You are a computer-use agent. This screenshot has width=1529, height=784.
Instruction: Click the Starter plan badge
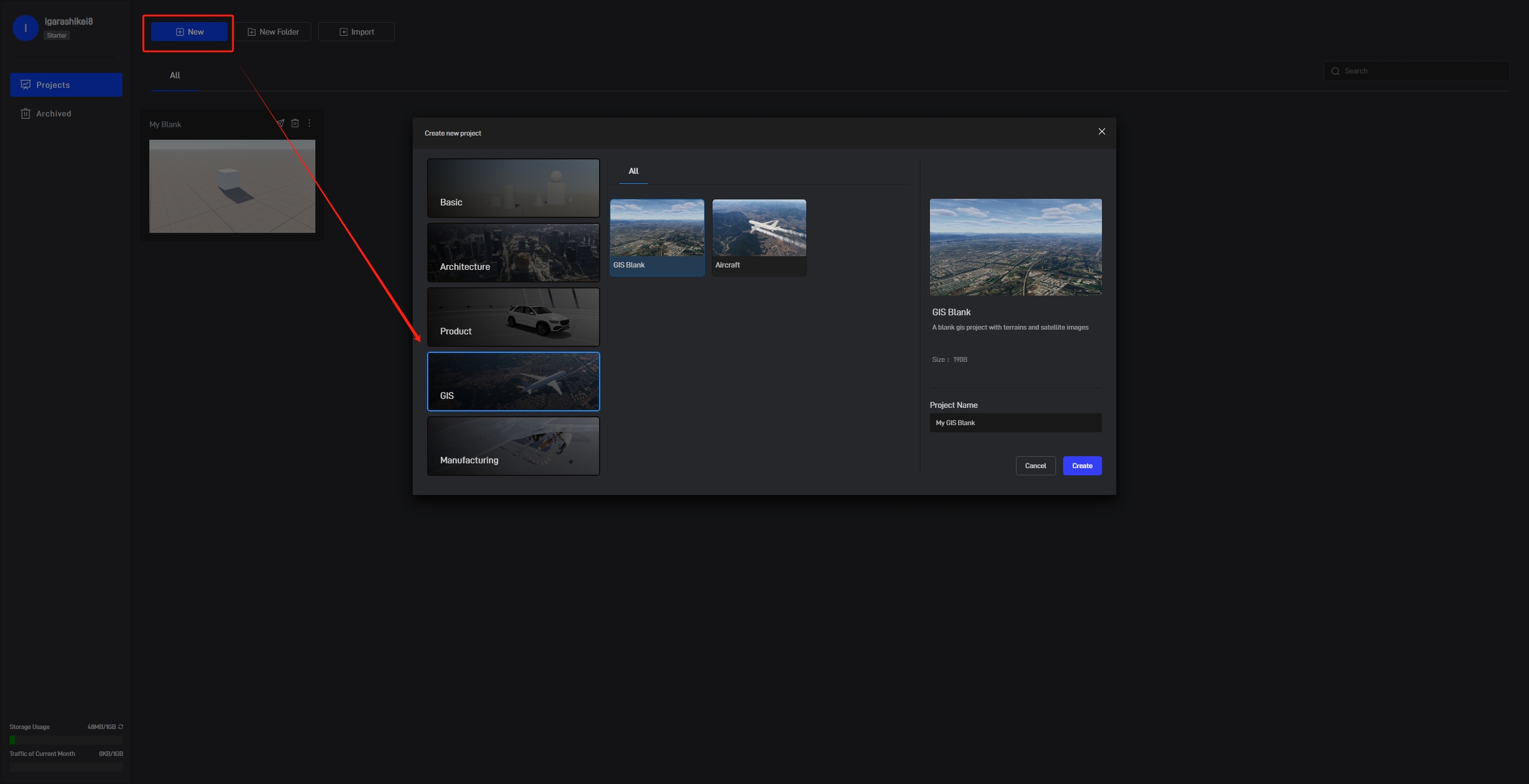[57, 35]
